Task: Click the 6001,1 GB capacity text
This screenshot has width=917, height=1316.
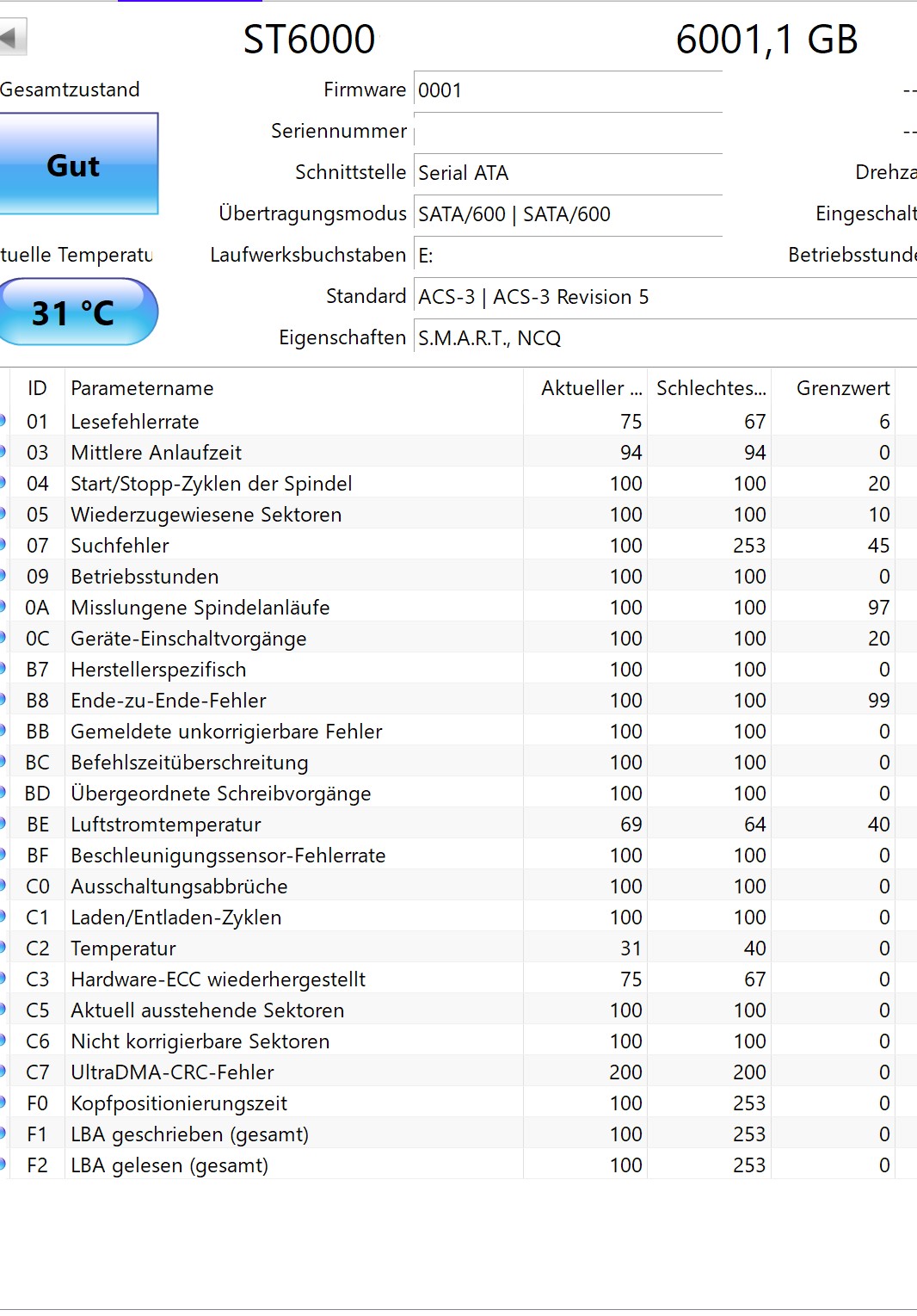Action: (x=766, y=40)
